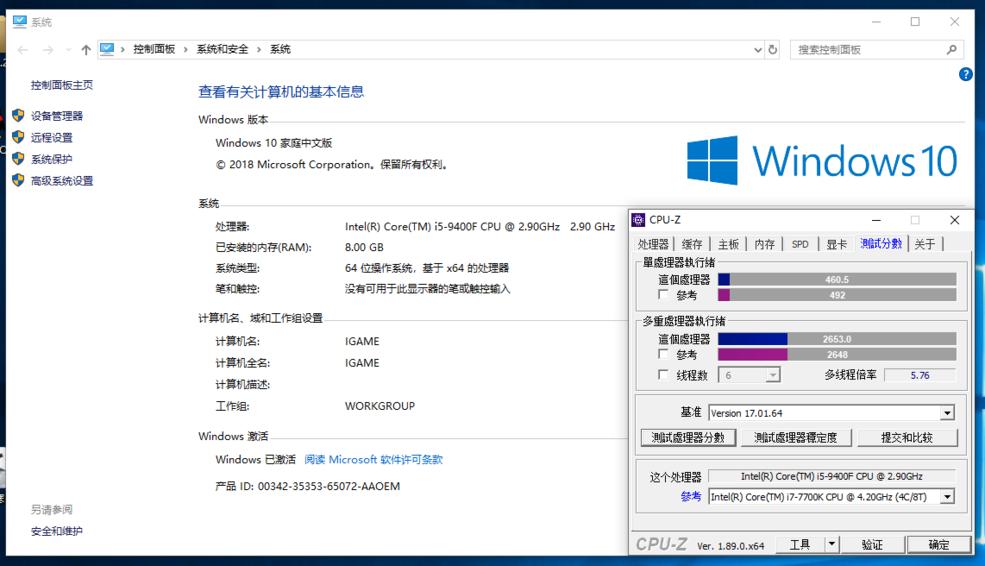This screenshot has width=985, height=566.
Task: Open the 线程数 dropdown showing 6
Action: [x=773, y=375]
